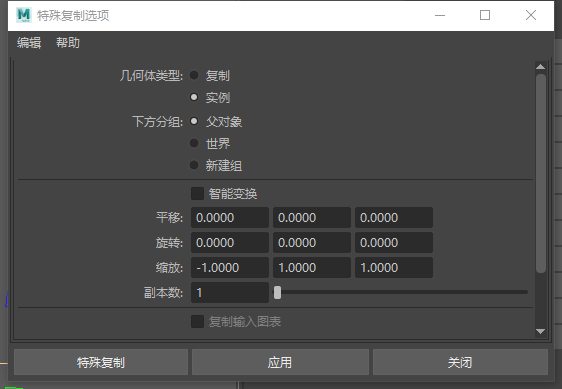Click the third 旋转 Z value field
The height and width of the screenshot is (389, 562).
coord(394,243)
